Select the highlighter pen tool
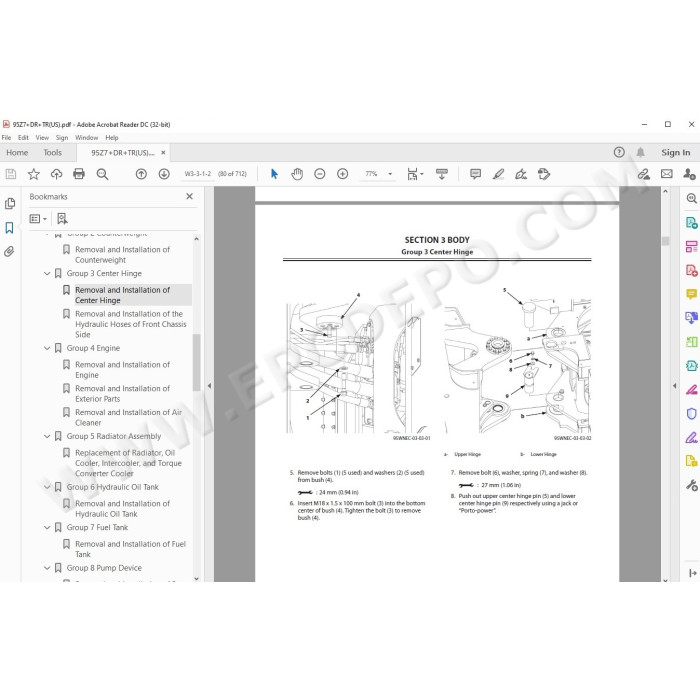 [498, 174]
